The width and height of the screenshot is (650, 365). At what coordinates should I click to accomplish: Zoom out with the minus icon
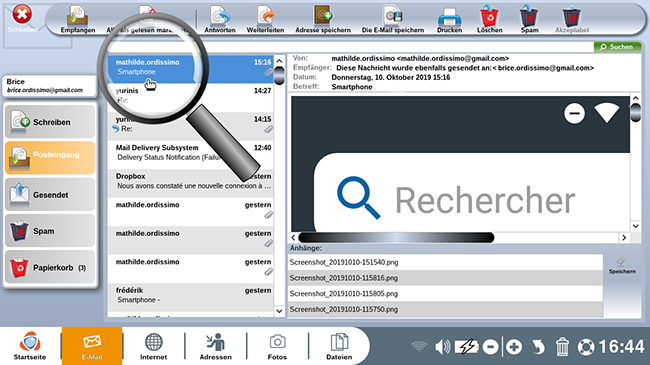tap(490, 347)
